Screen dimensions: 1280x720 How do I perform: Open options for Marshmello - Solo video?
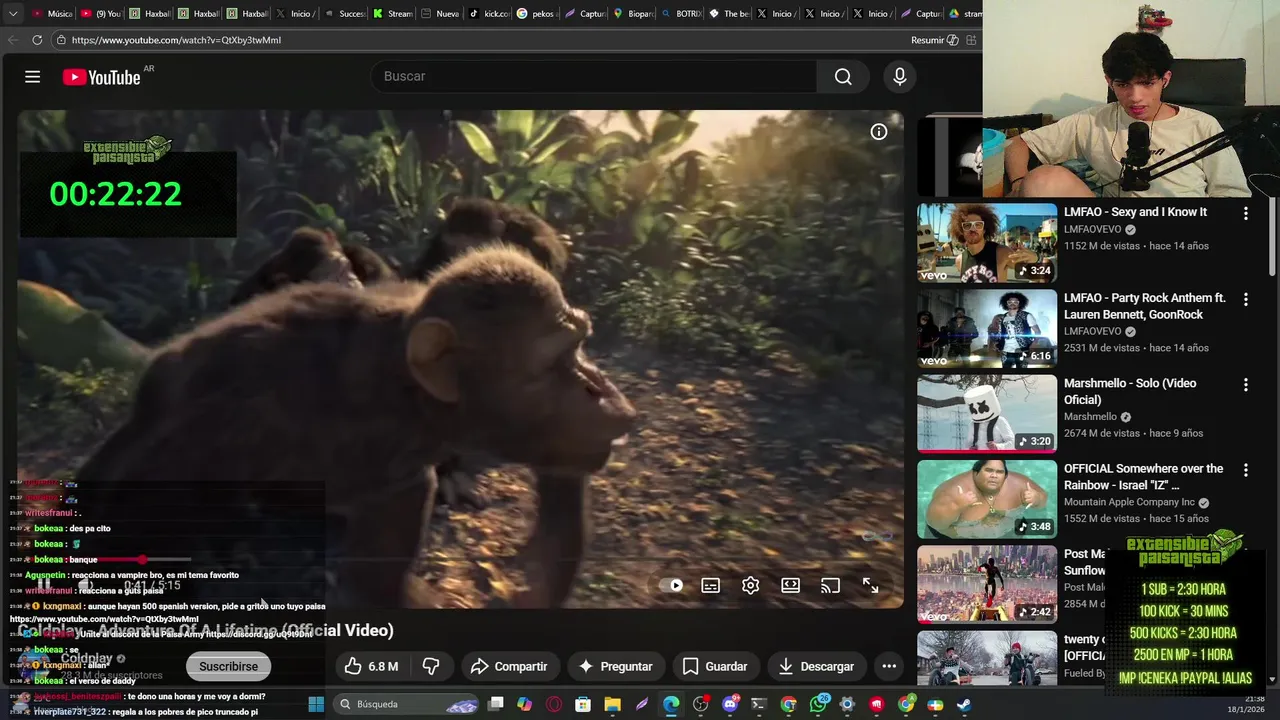[x=1245, y=384]
